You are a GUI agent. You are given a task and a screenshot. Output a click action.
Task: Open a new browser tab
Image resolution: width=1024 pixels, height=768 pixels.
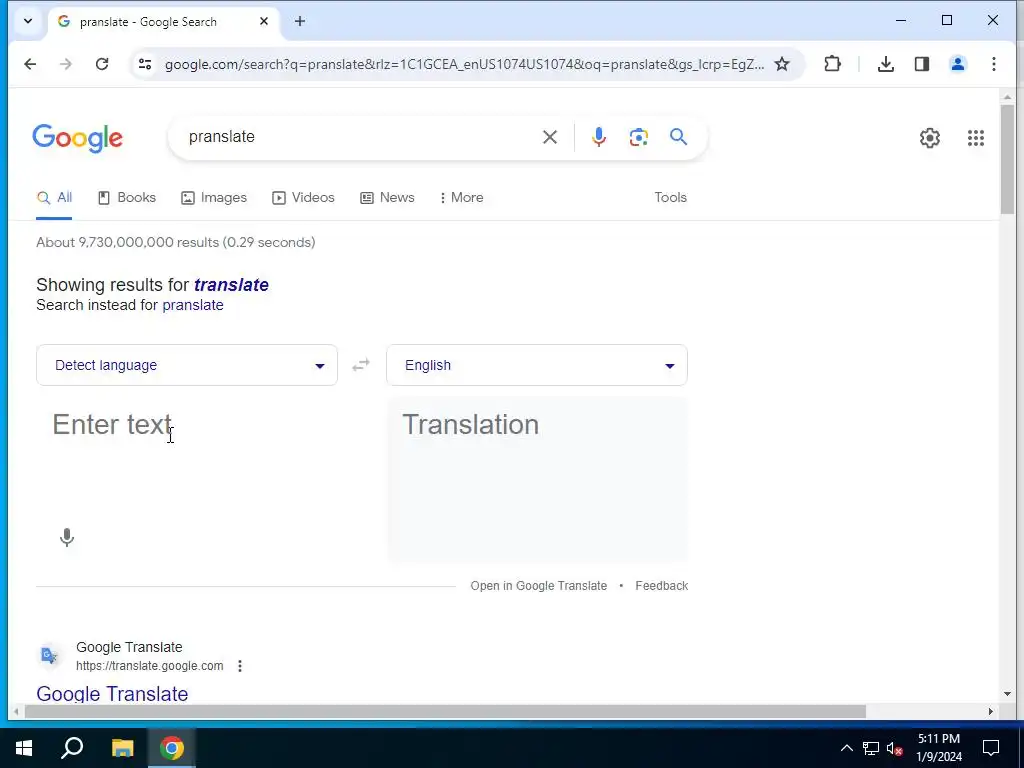pos(300,22)
